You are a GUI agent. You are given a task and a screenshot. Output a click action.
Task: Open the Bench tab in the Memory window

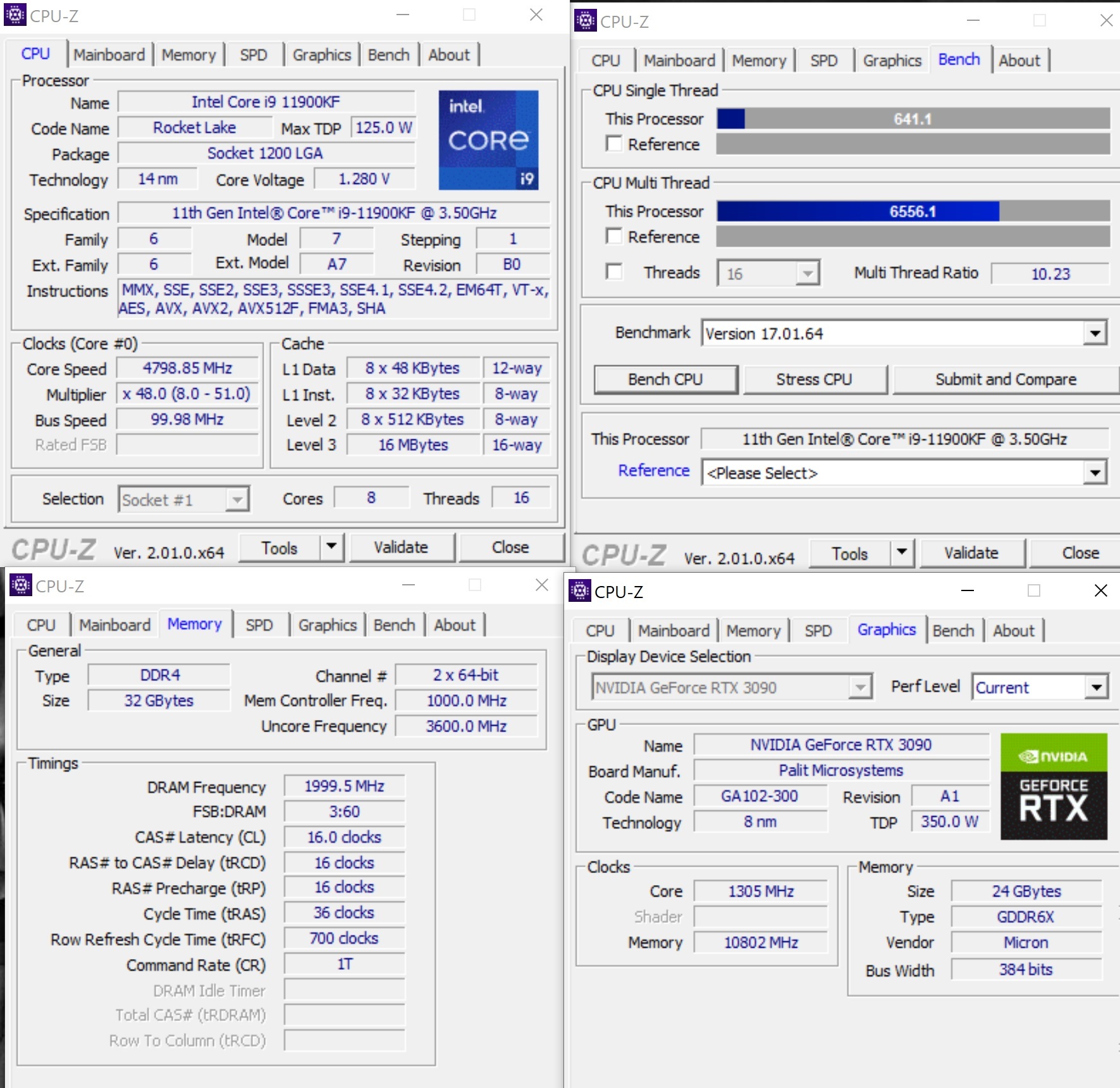coord(394,625)
